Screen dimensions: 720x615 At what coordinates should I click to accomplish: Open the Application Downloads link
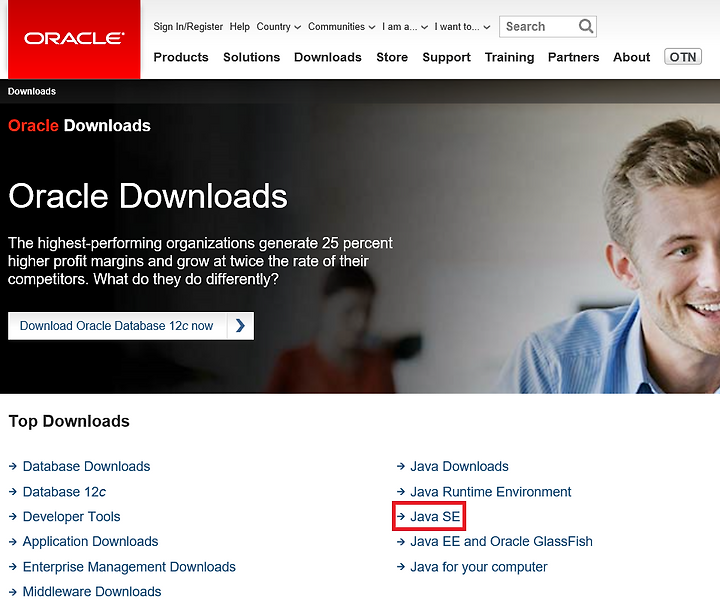(90, 542)
